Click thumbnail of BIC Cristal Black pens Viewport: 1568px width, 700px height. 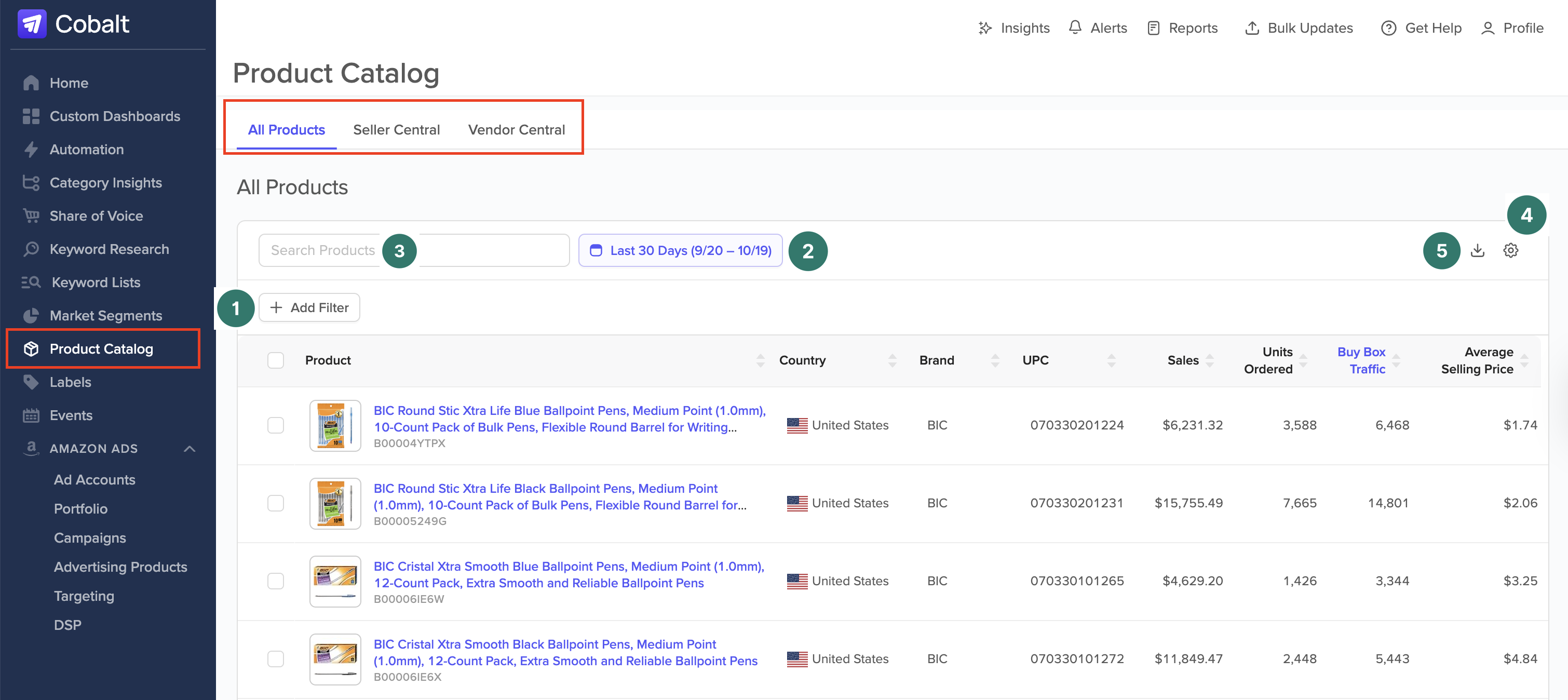pos(335,659)
